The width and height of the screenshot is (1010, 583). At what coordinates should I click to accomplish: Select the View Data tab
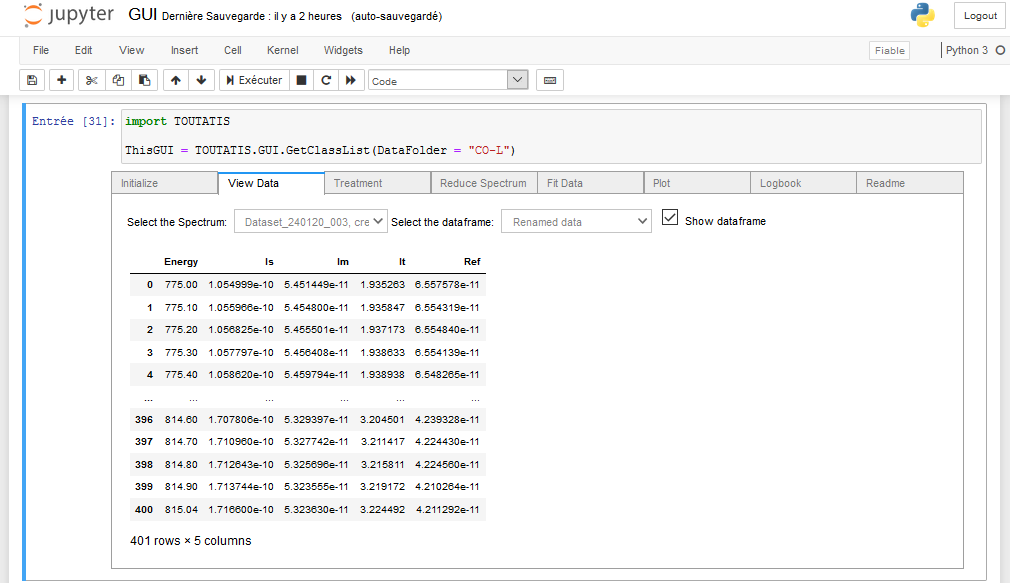271,183
